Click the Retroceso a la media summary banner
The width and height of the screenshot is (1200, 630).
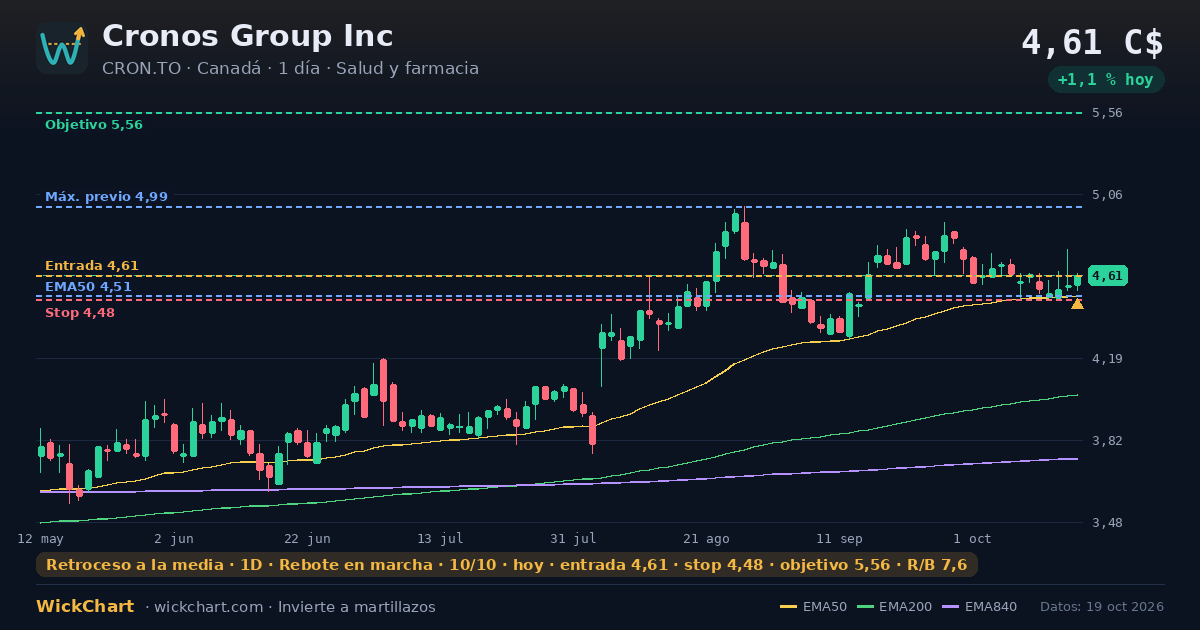pos(507,565)
